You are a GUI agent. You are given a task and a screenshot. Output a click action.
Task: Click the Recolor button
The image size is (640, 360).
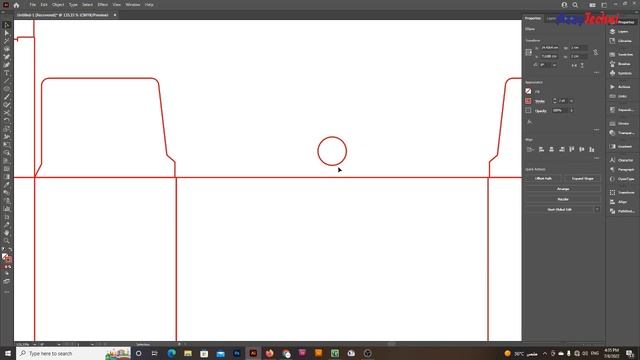(x=563, y=199)
